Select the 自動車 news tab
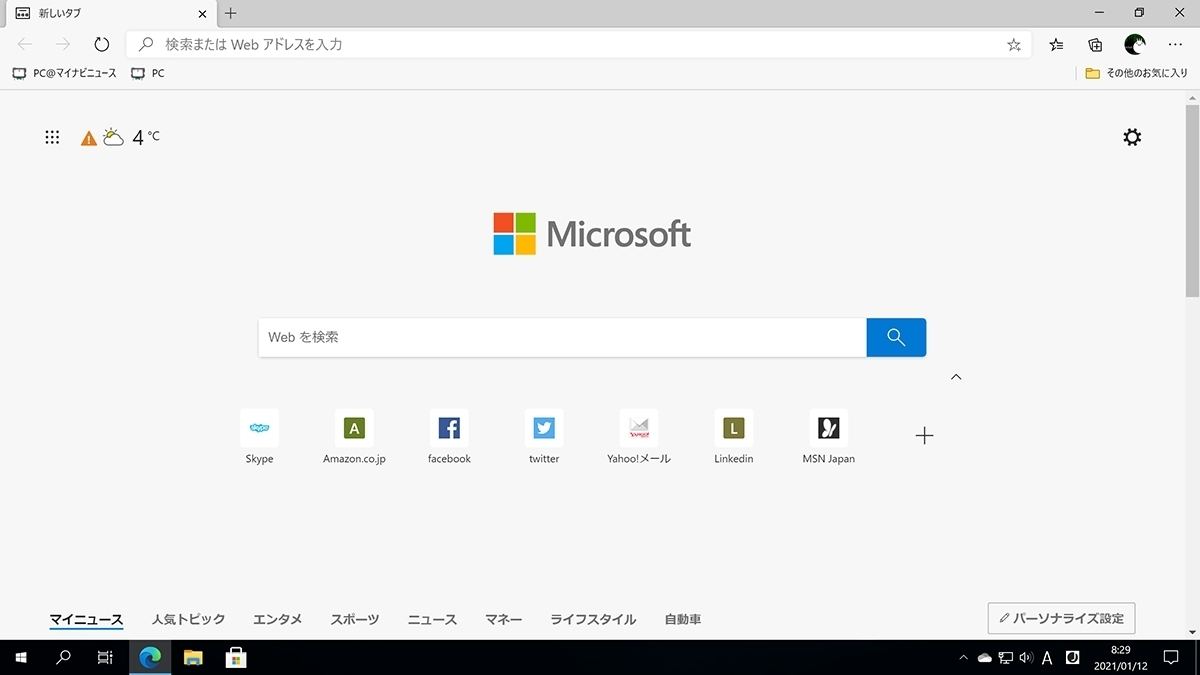The height and width of the screenshot is (675, 1200). pyautogui.click(x=682, y=619)
